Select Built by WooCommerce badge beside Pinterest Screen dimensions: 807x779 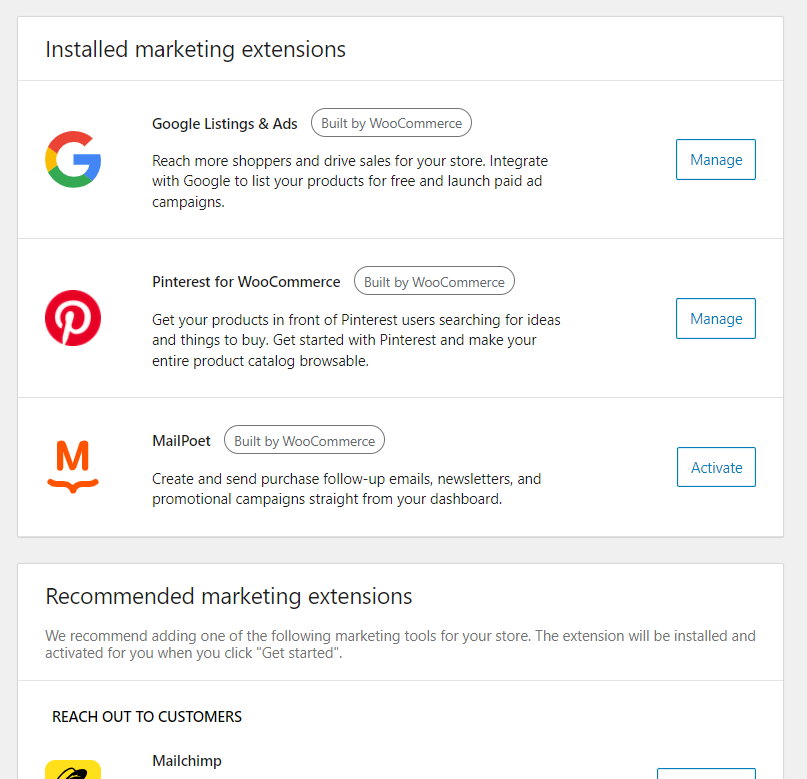(434, 282)
